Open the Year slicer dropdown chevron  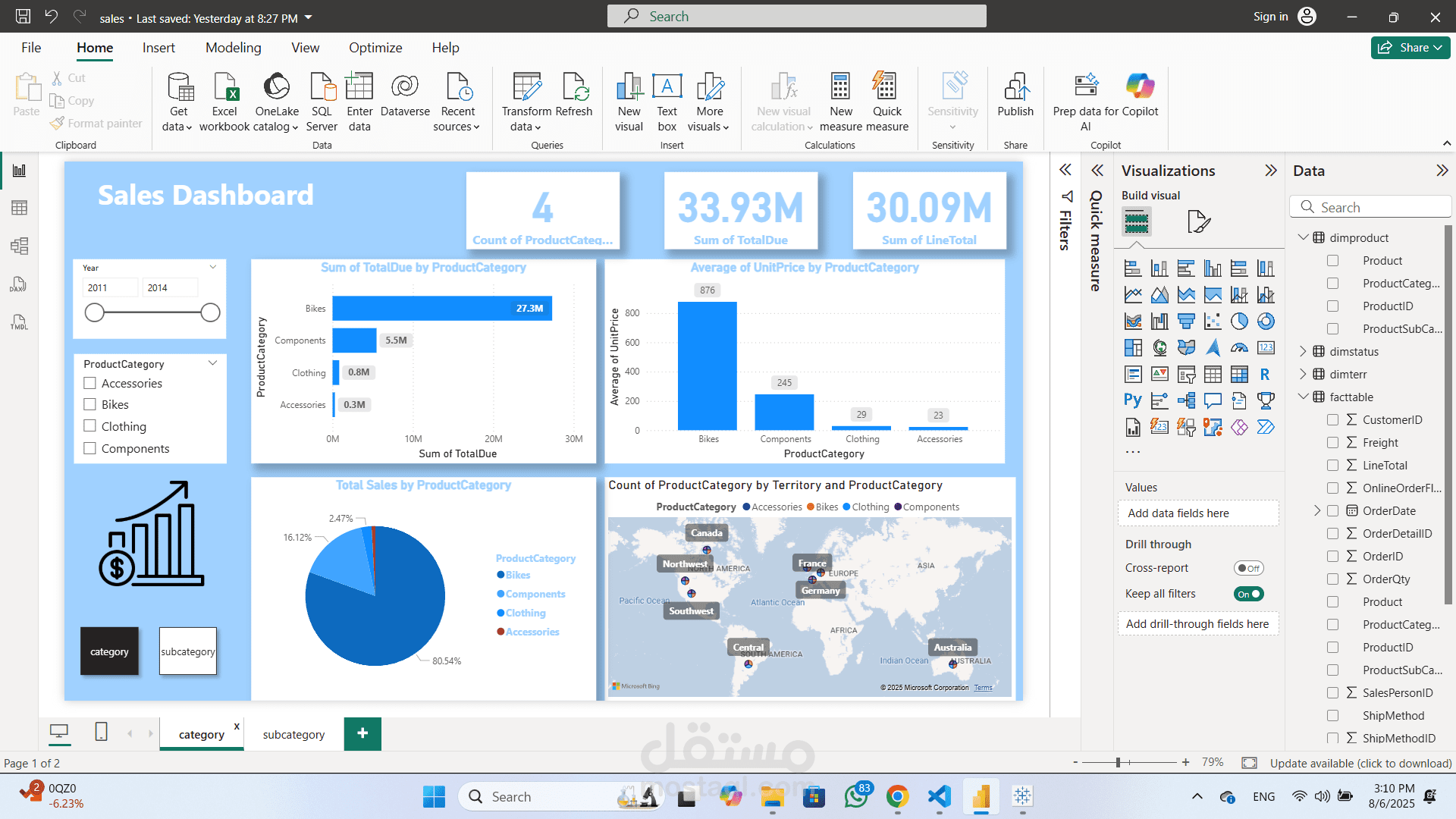pos(213,267)
